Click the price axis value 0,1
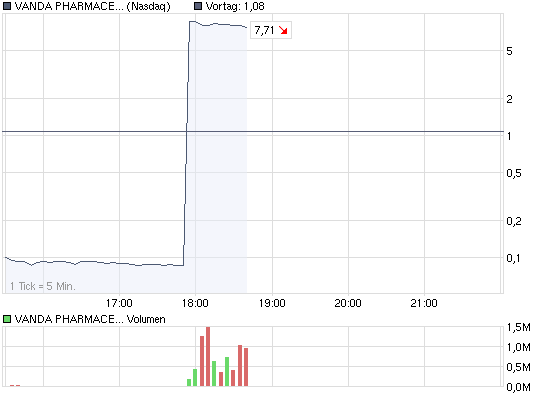 (x=513, y=258)
